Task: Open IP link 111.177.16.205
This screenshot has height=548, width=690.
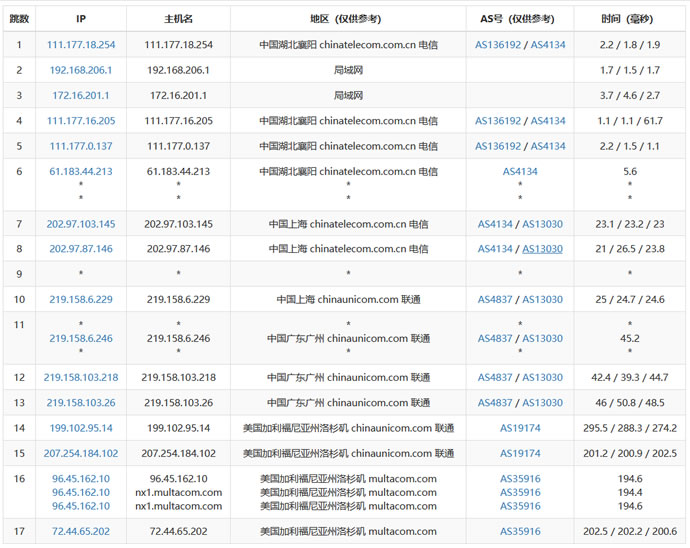Action: pos(81,121)
